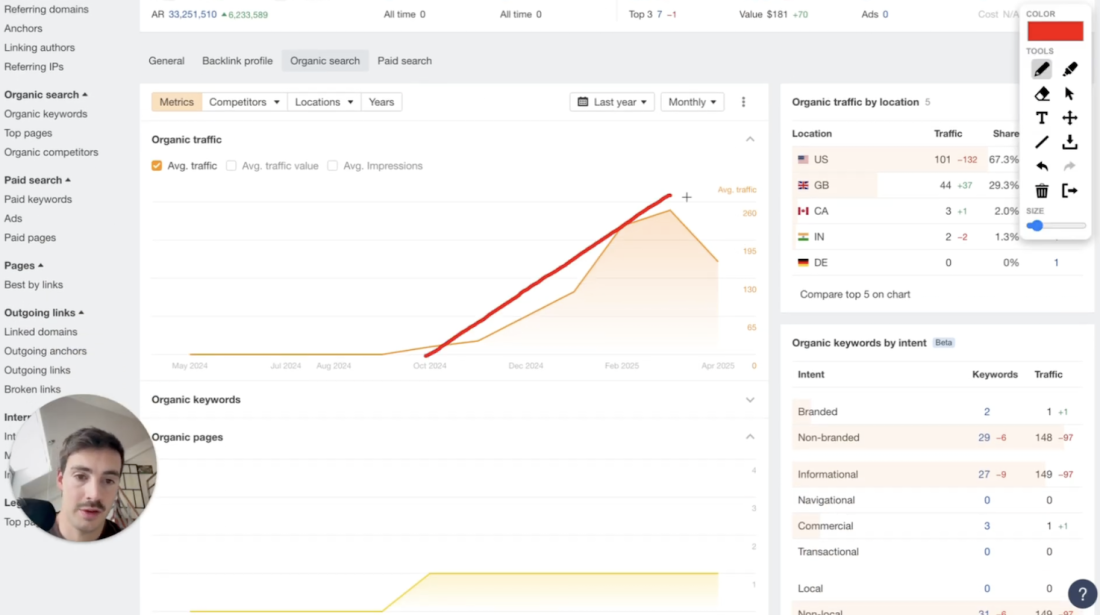This screenshot has width=1100, height=615.
Task: Open the Last year date range dropdown
Action: (612, 102)
